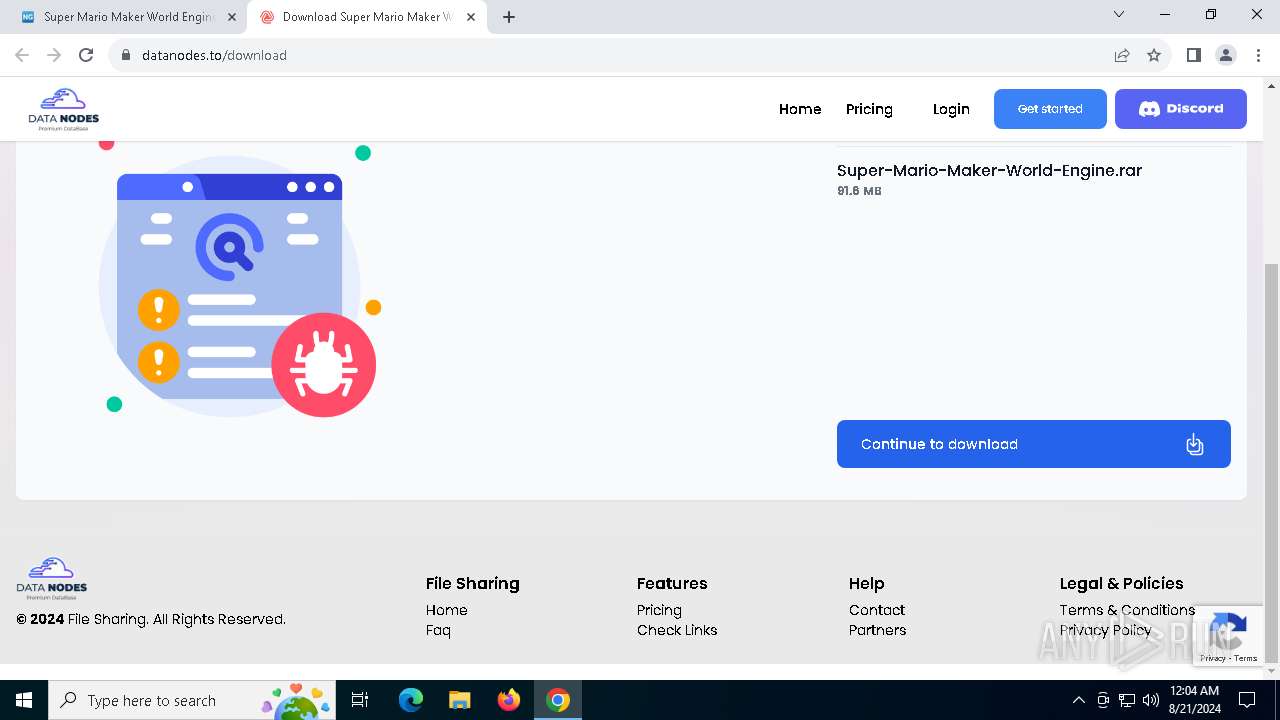Click the Chrome taskbar icon
1280x720 pixels.
point(557,700)
